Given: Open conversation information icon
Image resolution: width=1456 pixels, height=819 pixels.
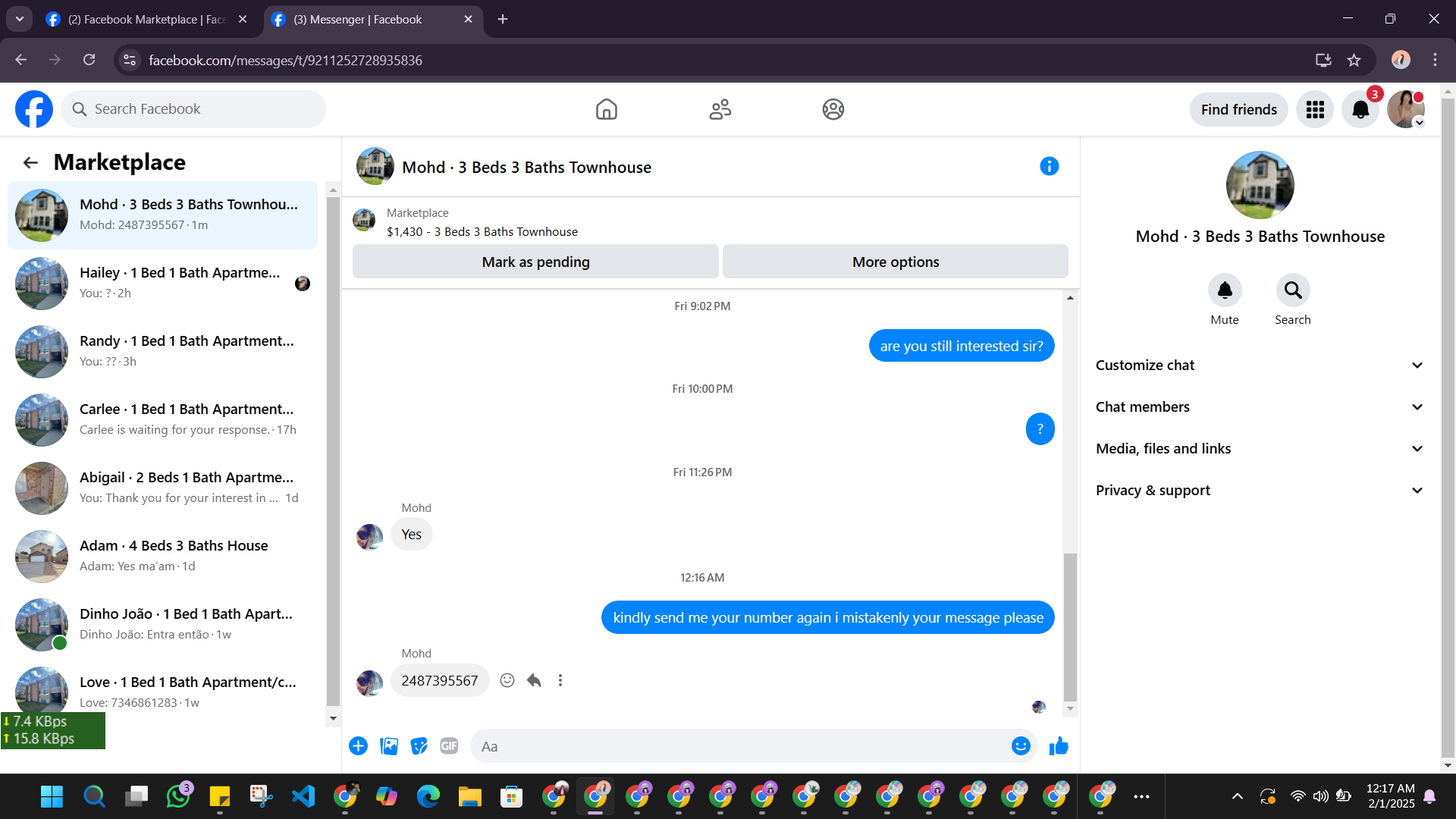Looking at the screenshot, I should point(1049,166).
